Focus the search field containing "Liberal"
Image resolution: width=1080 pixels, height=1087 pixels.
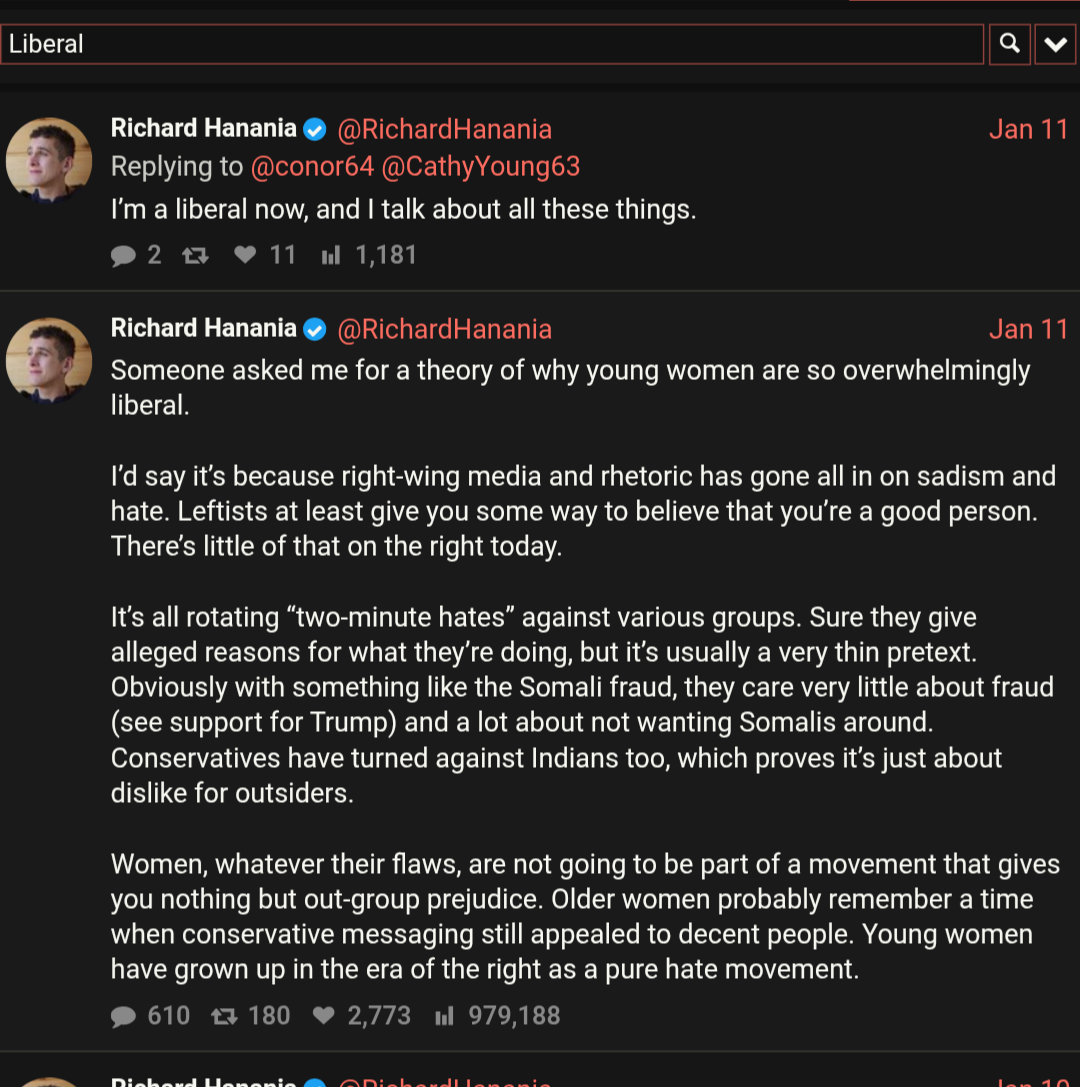tap(492, 44)
